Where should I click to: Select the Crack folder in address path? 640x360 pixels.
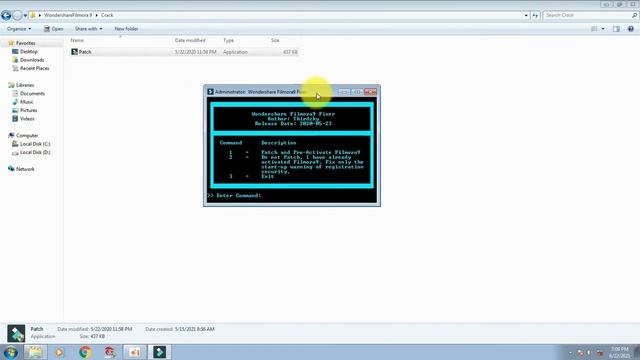tap(107, 15)
